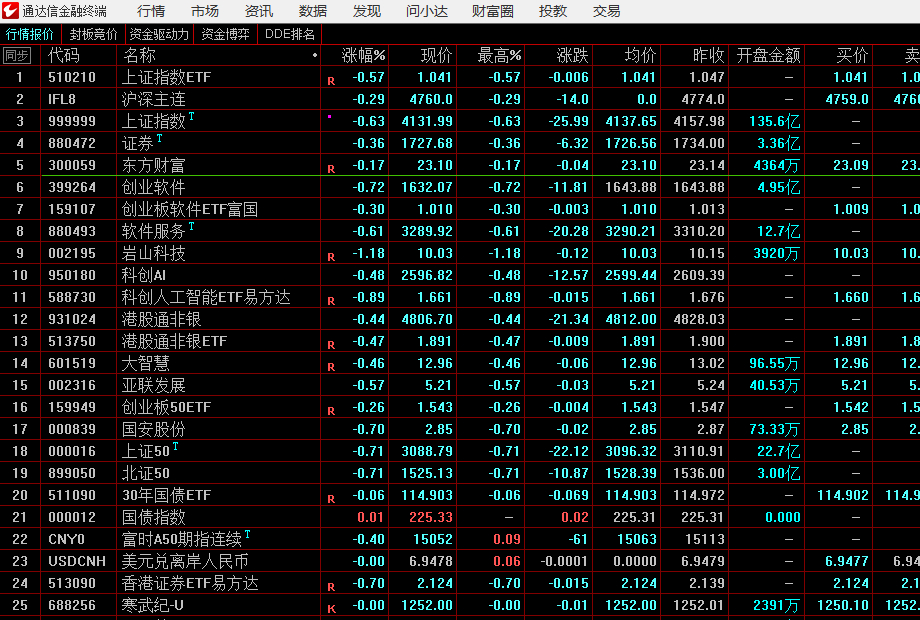The image size is (920, 620).
Task: Open the 问小达 menu
Action: pyautogui.click(x=427, y=11)
